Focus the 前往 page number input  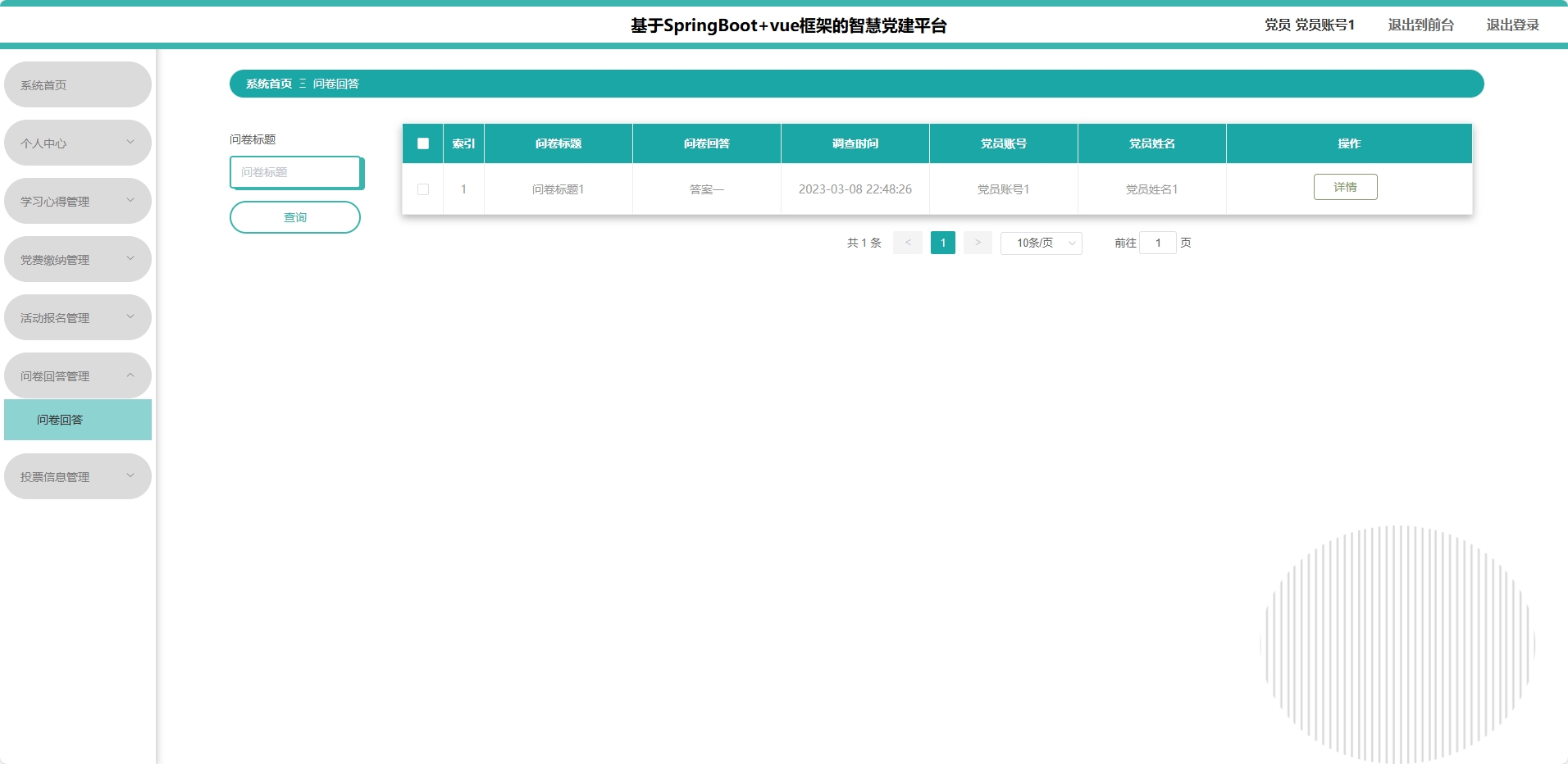[1158, 243]
